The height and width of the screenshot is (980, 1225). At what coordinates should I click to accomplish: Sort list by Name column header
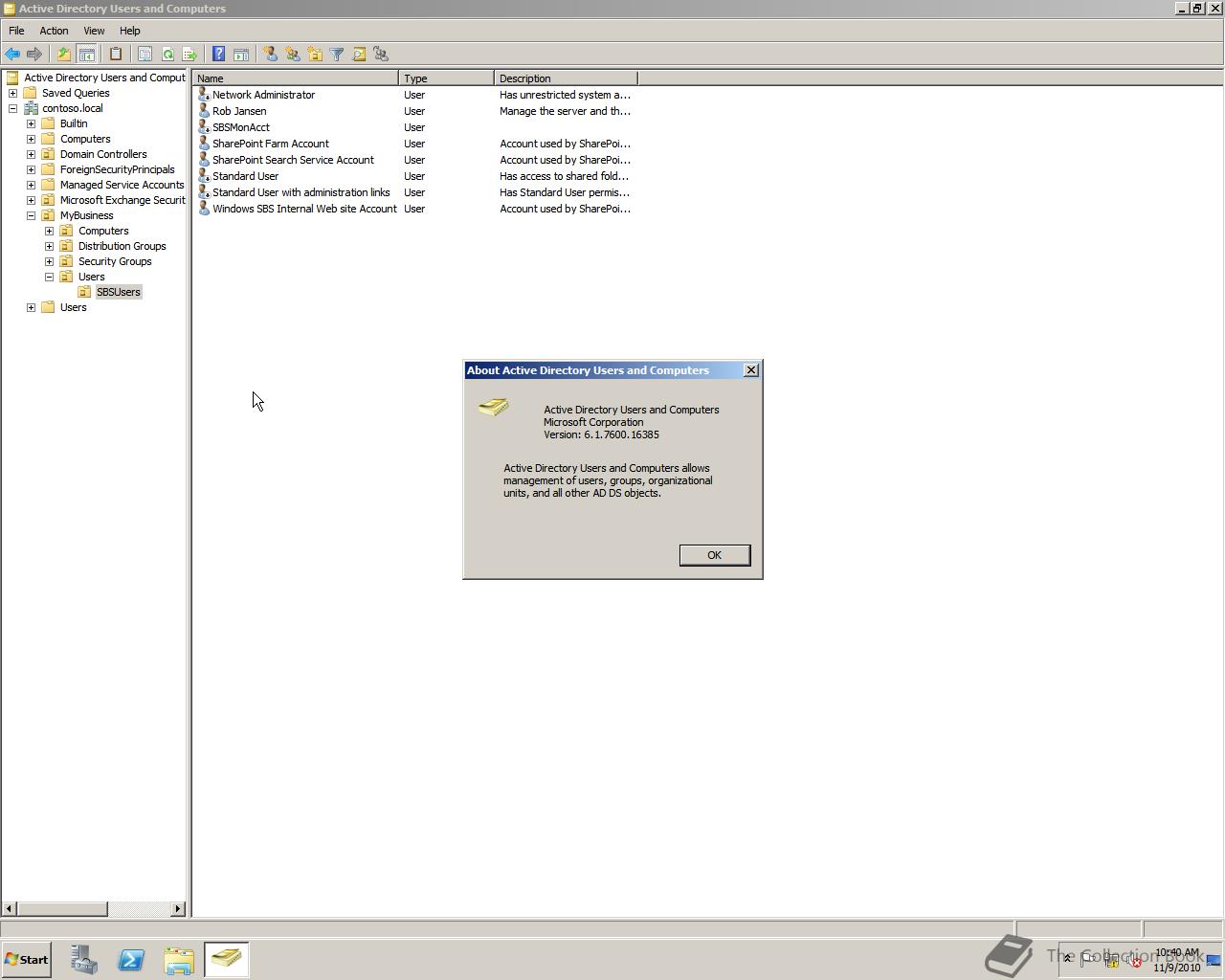point(295,78)
